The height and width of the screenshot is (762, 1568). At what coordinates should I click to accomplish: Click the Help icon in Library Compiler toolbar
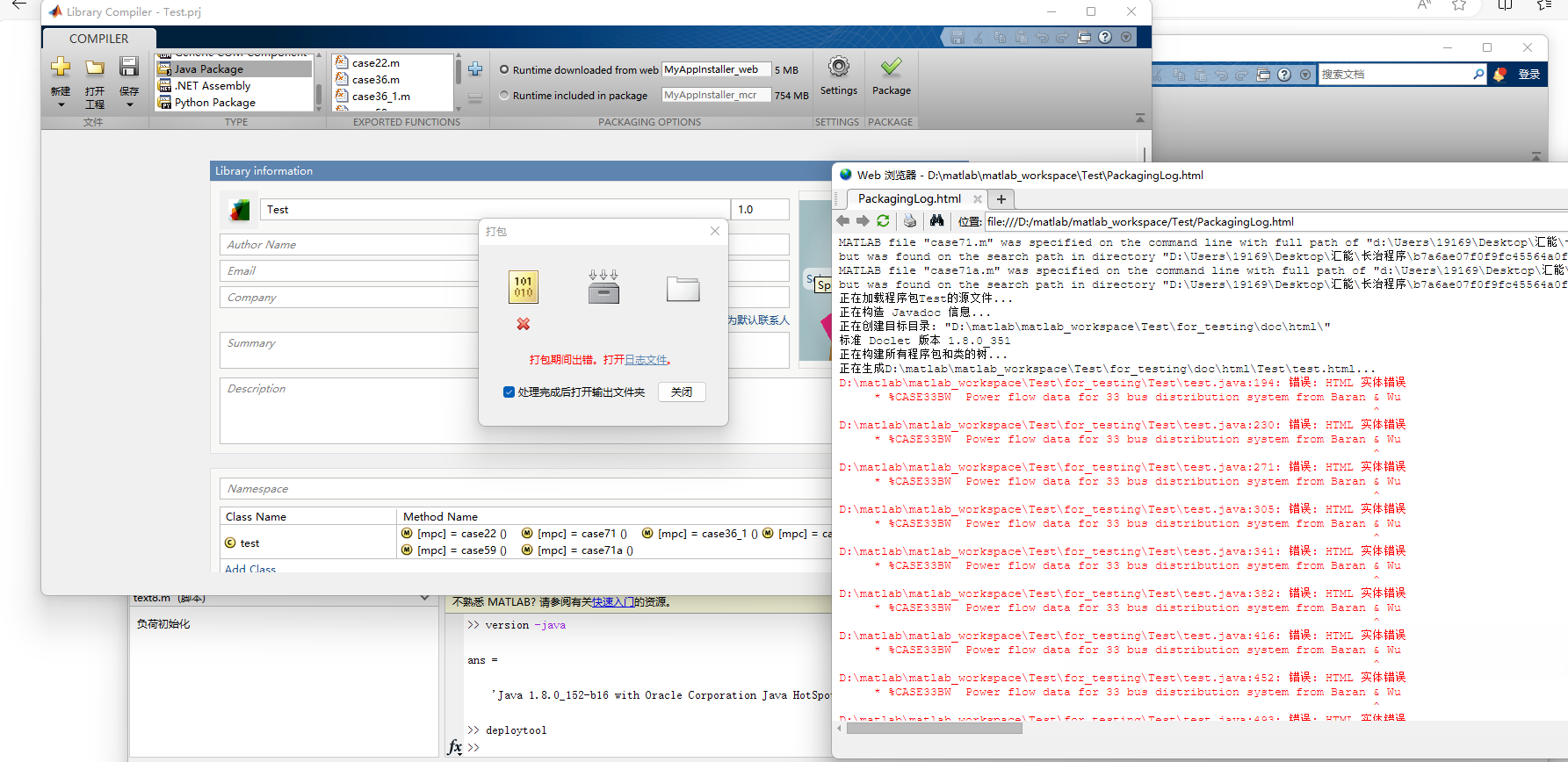coord(1105,37)
